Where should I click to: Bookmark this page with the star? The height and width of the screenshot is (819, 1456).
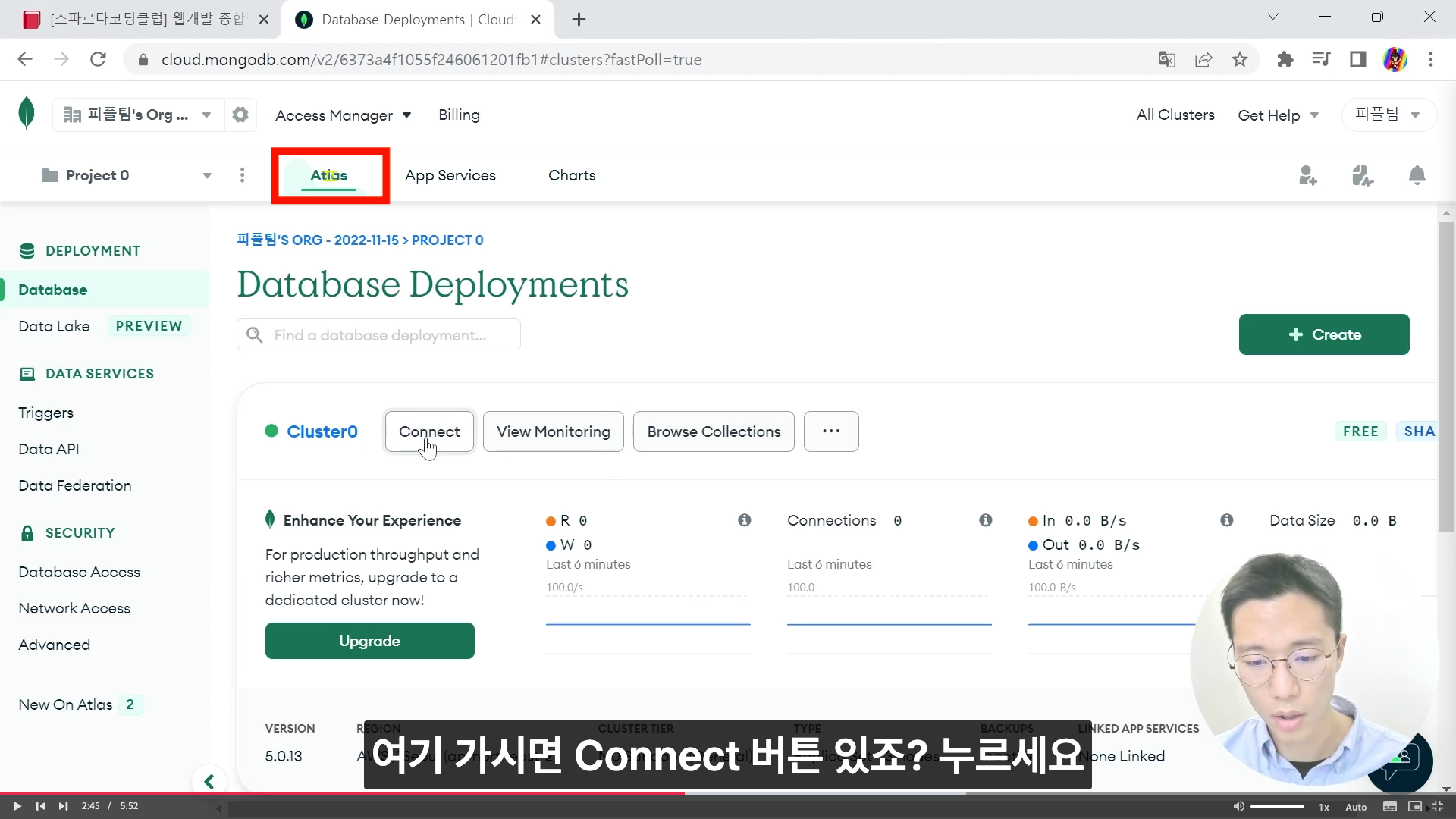click(x=1240, y=59)
